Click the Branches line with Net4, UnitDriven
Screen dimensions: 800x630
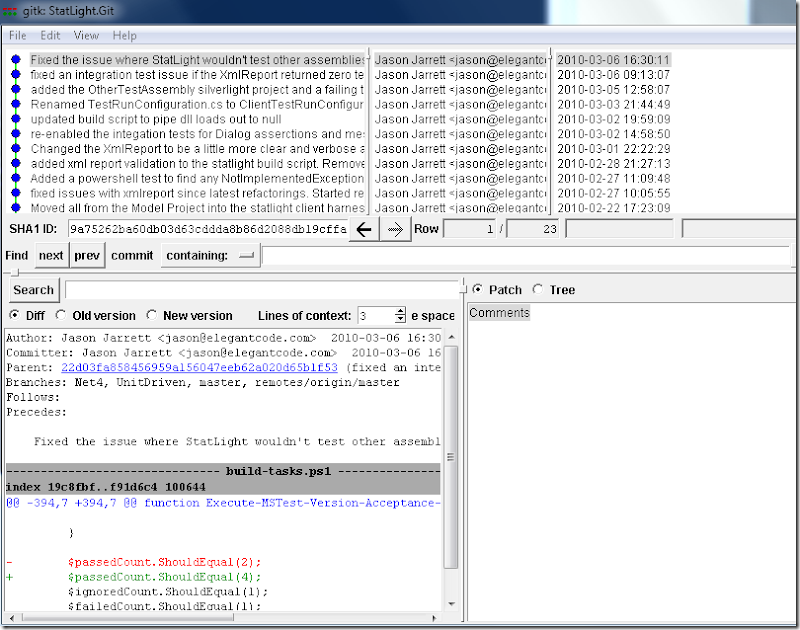203,382
